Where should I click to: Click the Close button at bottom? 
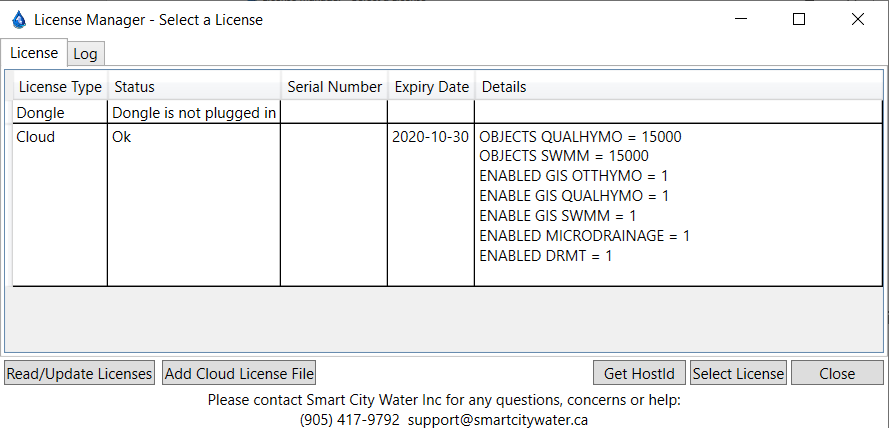837,374
